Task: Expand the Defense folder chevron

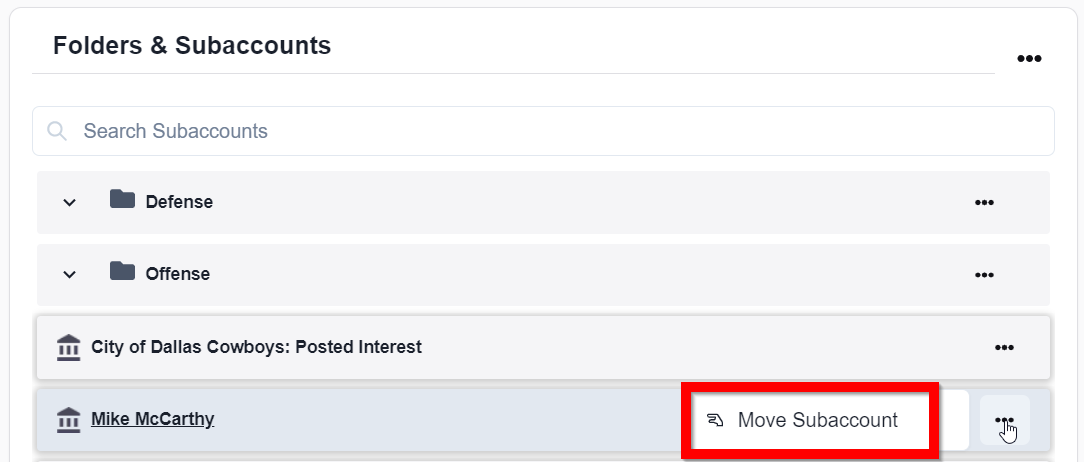Action: coord(69,202)
